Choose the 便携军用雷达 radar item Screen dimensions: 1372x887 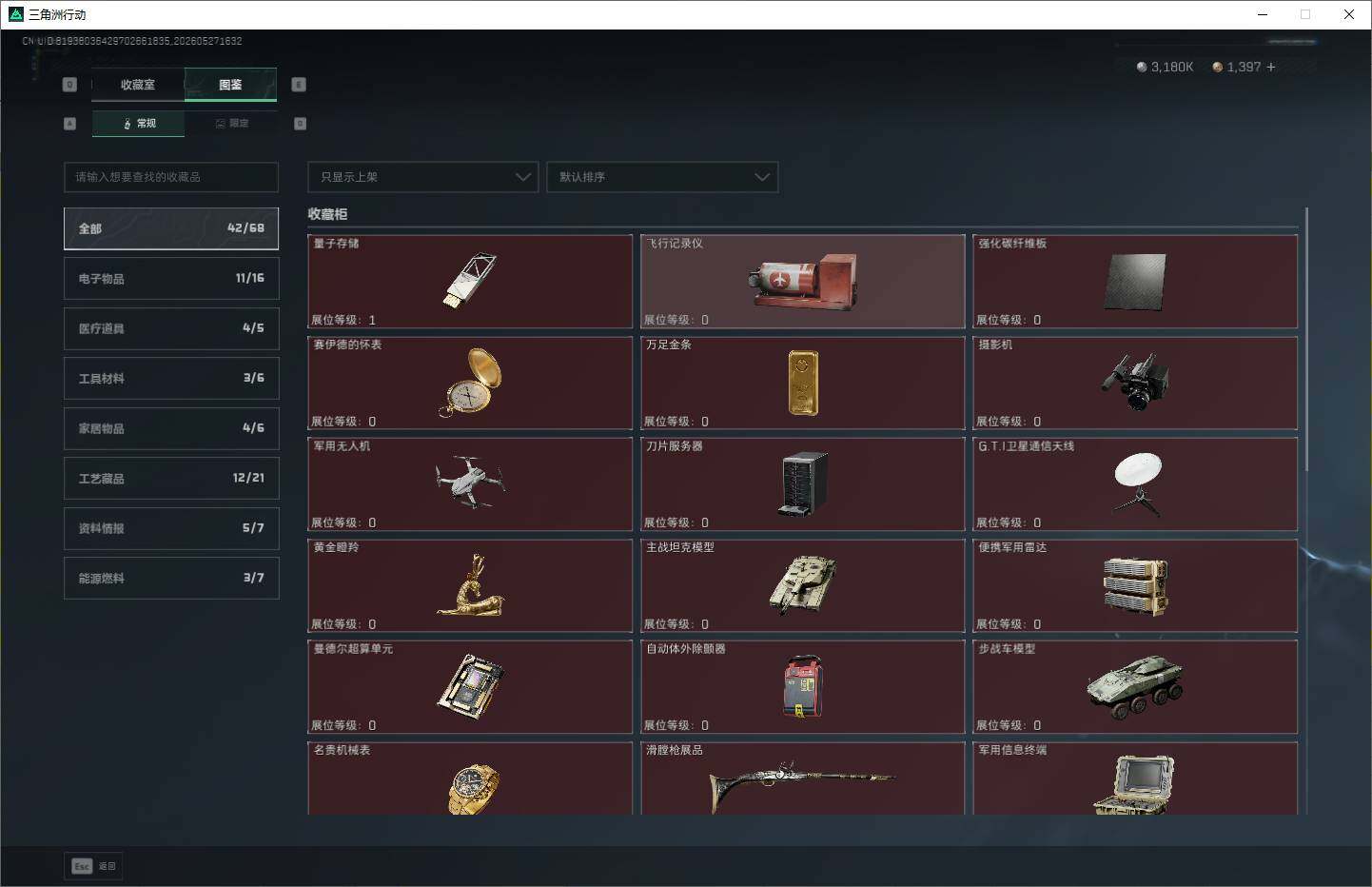point(1135,585)
